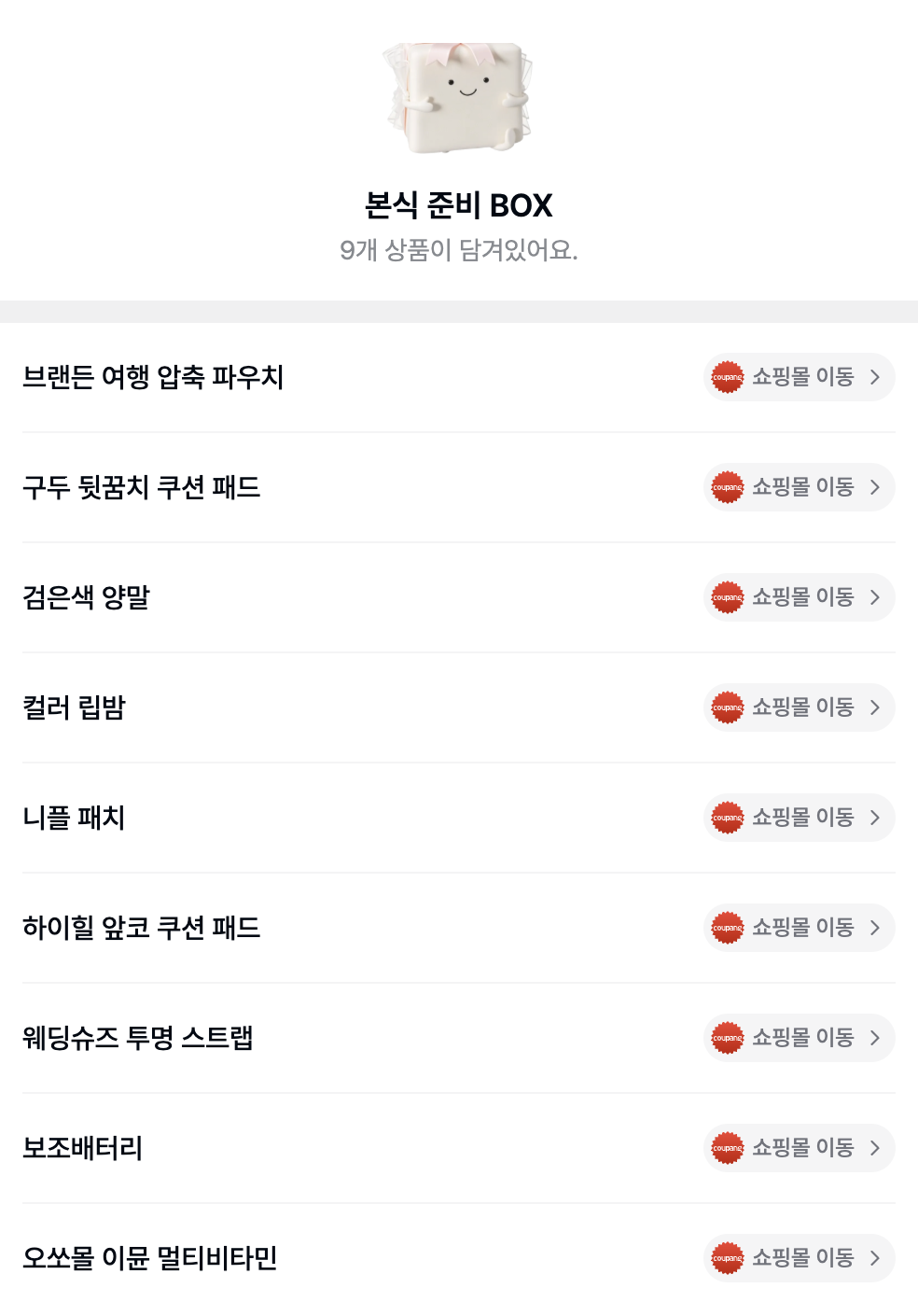
Task: Select the 하이힐 앞코 쿠션 패드 item name
Action: 141,928
